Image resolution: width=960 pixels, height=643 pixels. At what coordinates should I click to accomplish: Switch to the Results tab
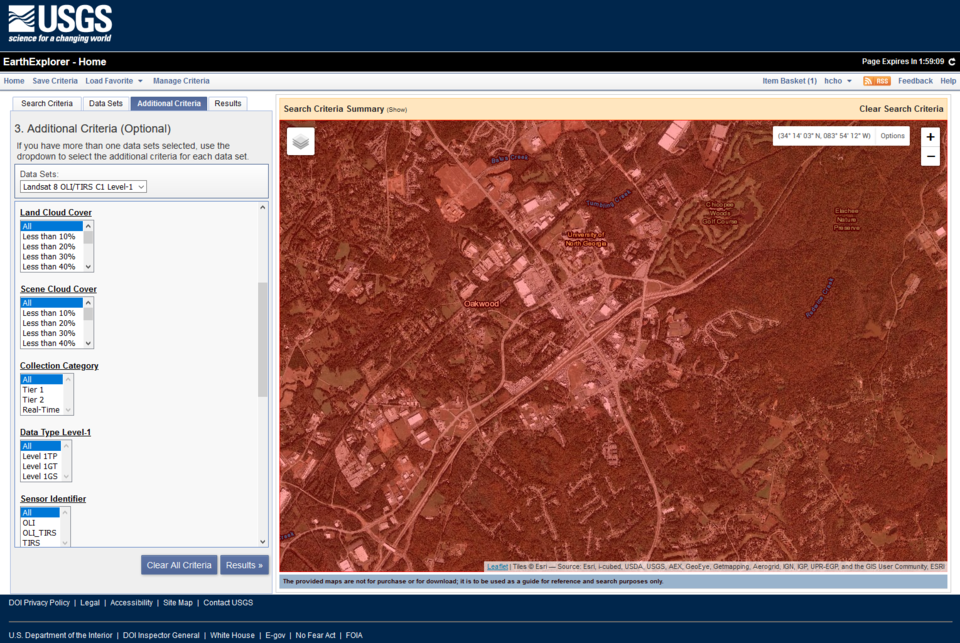pyautogui.click(x=227, y=102)
